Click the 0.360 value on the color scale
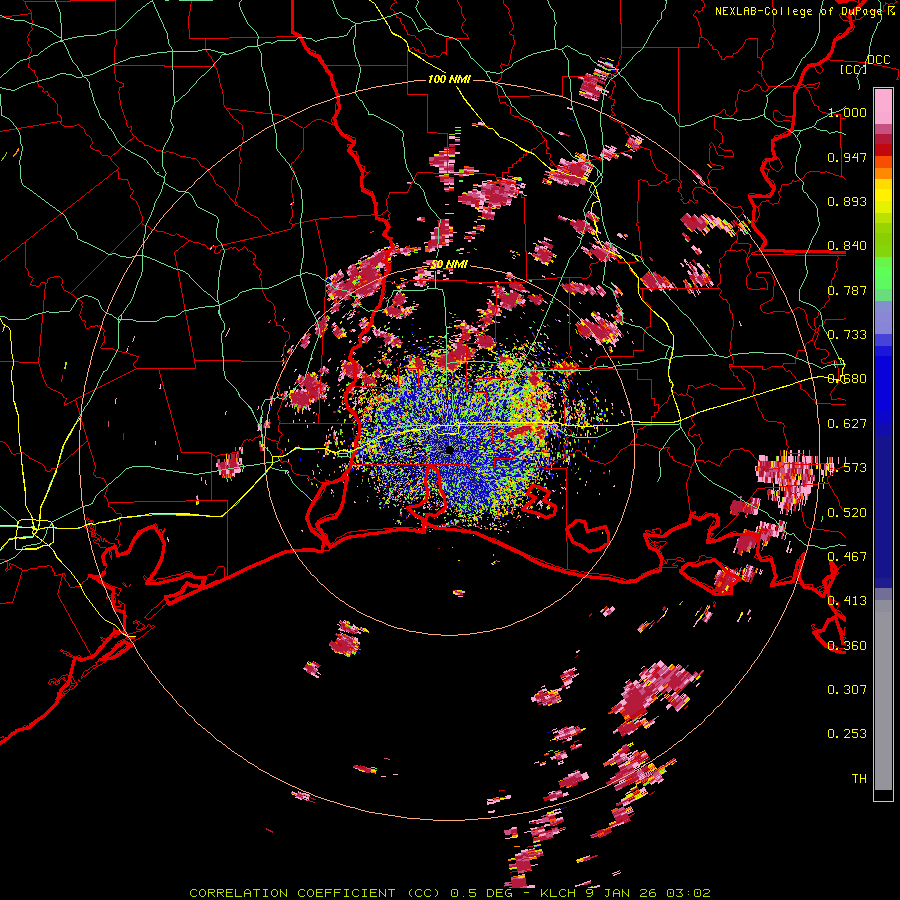 pos(847,646)
